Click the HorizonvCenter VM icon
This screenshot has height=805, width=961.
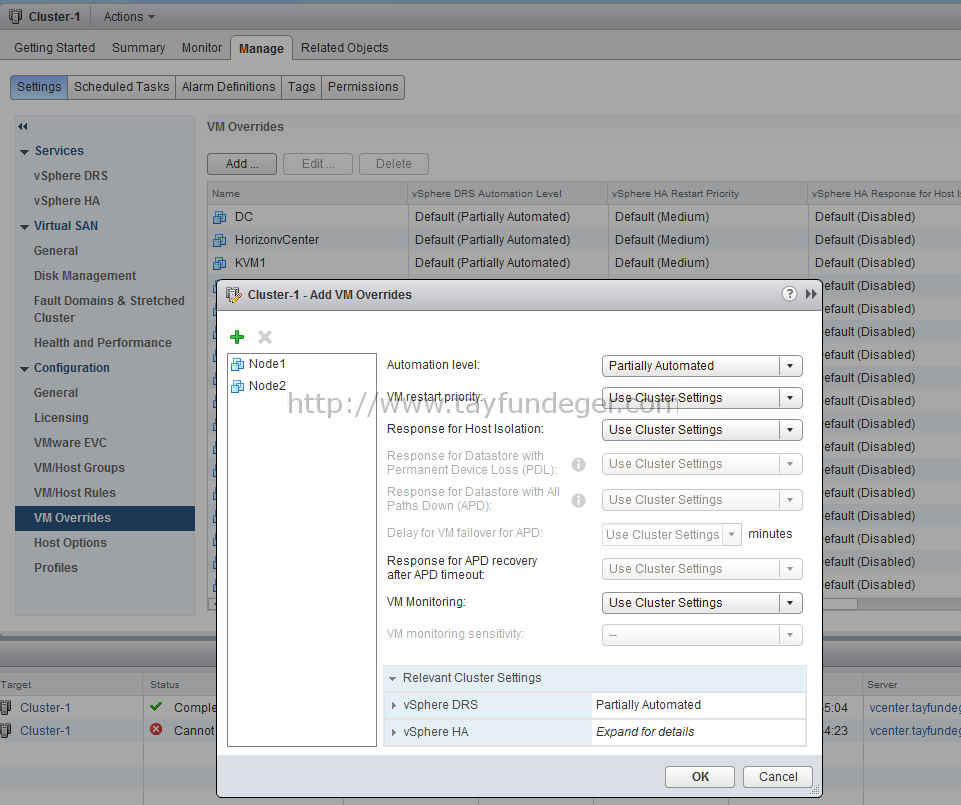click(219, 240)
